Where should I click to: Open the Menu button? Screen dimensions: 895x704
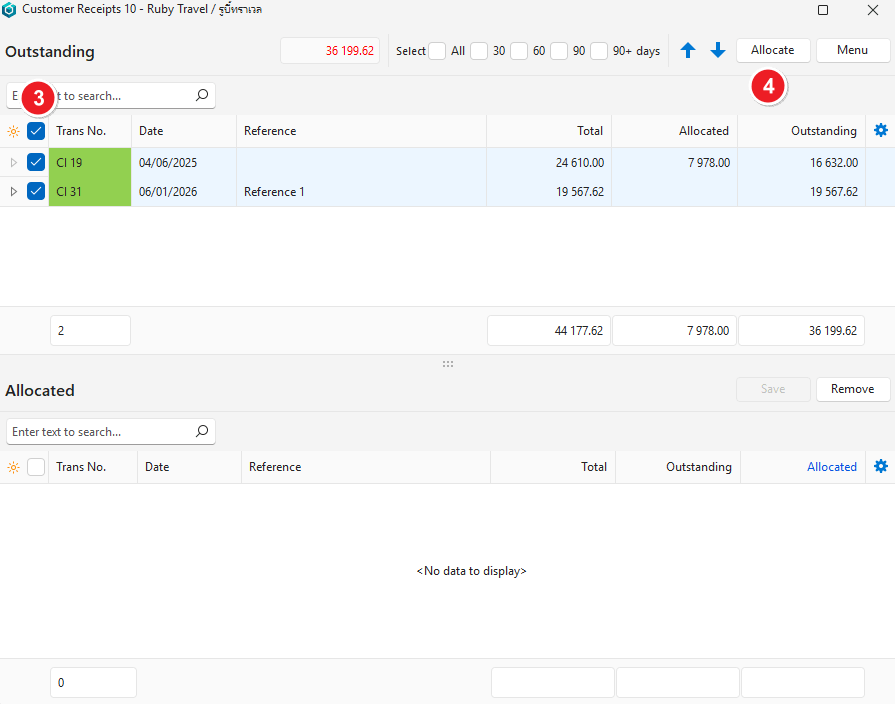pos(852,50)
